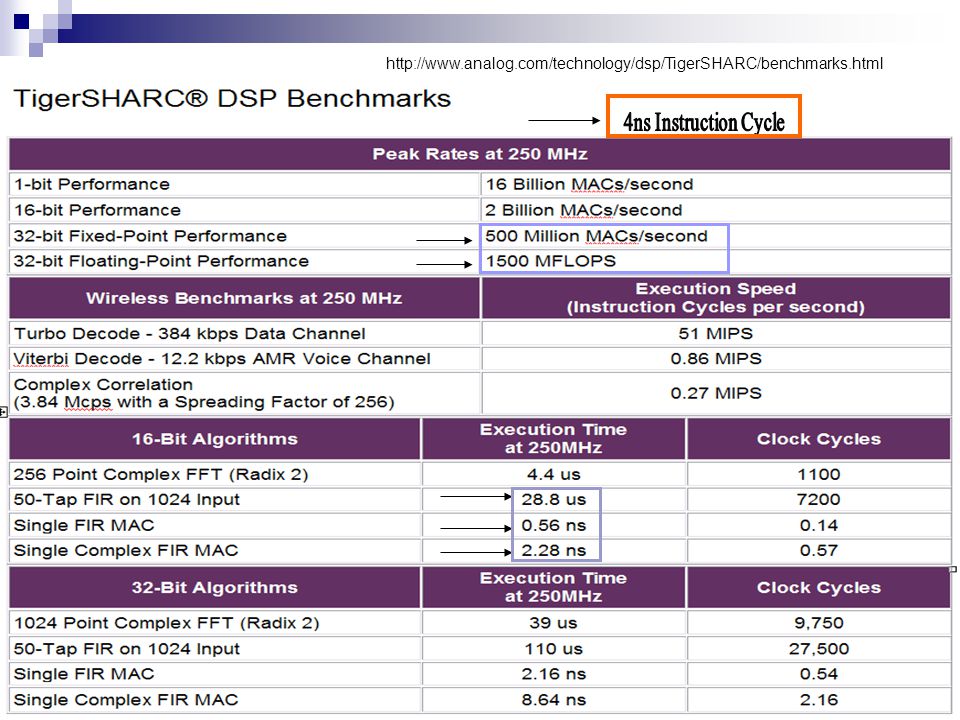Select the 2.28 ns execution time
The image size is (960, 720).
tap(553, 550)
